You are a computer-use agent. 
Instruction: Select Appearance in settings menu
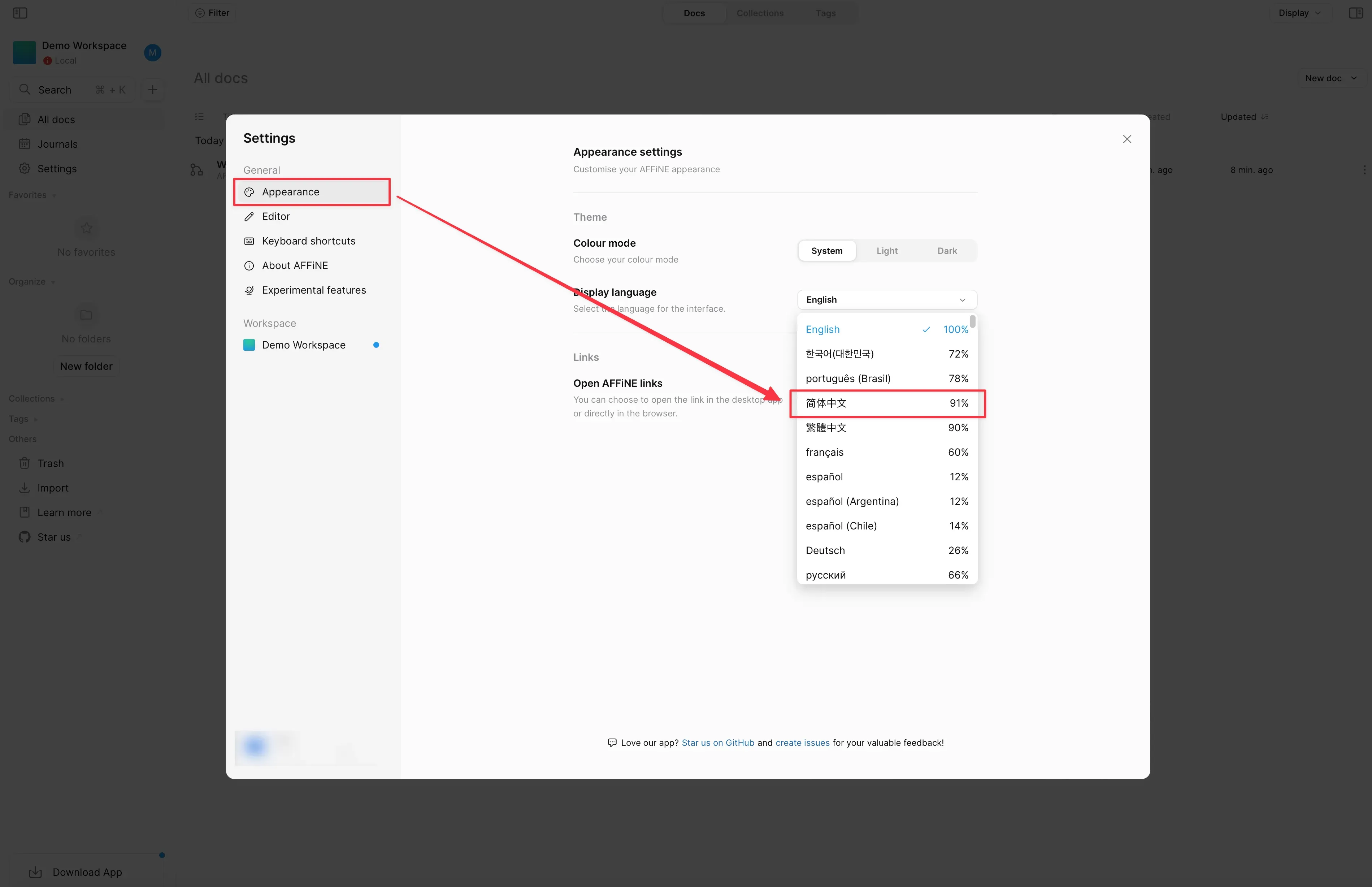point(312,192)
